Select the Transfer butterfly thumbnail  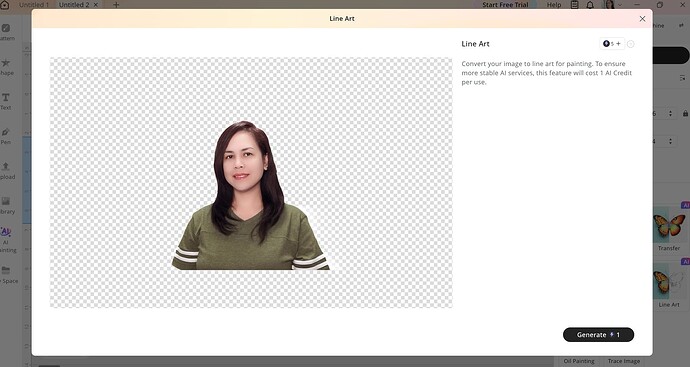[669, 226]
